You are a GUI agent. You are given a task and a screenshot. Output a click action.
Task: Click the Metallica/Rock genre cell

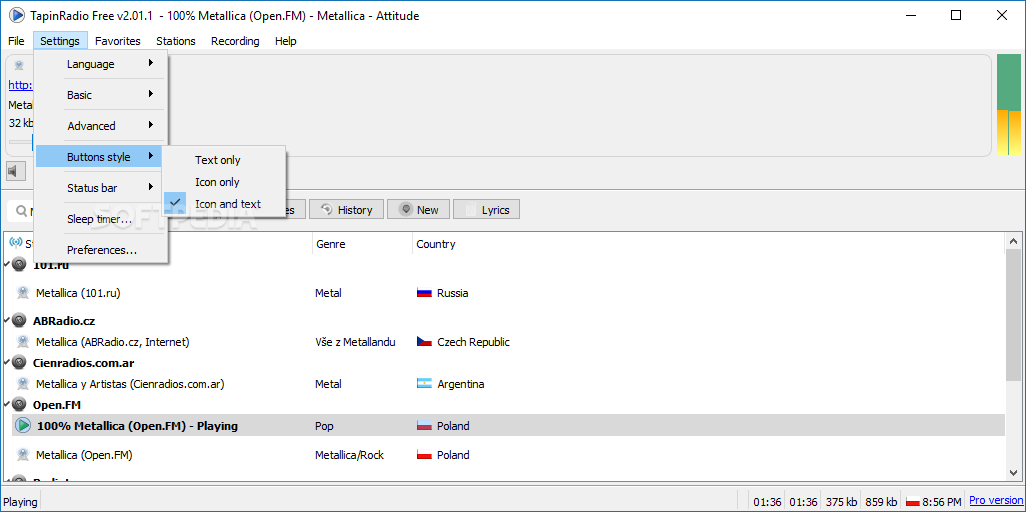click(x=349, y=455)
